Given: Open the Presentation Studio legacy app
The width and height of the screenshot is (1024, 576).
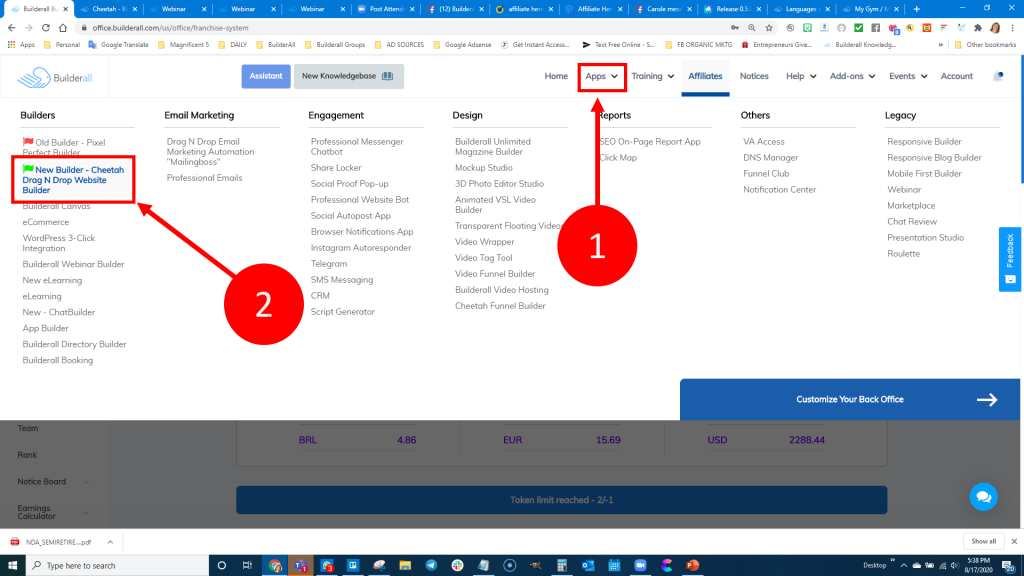Looking at the screenshot, I should (x=925, y=238).
